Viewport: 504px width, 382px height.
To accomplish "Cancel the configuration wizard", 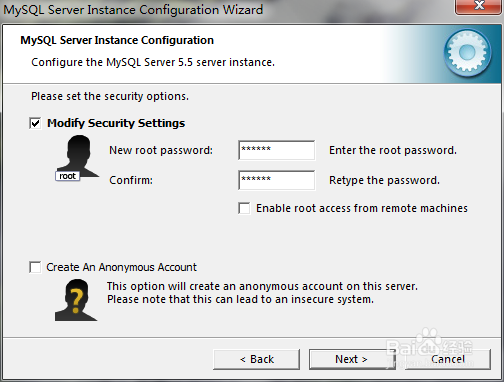I will 448,359.
